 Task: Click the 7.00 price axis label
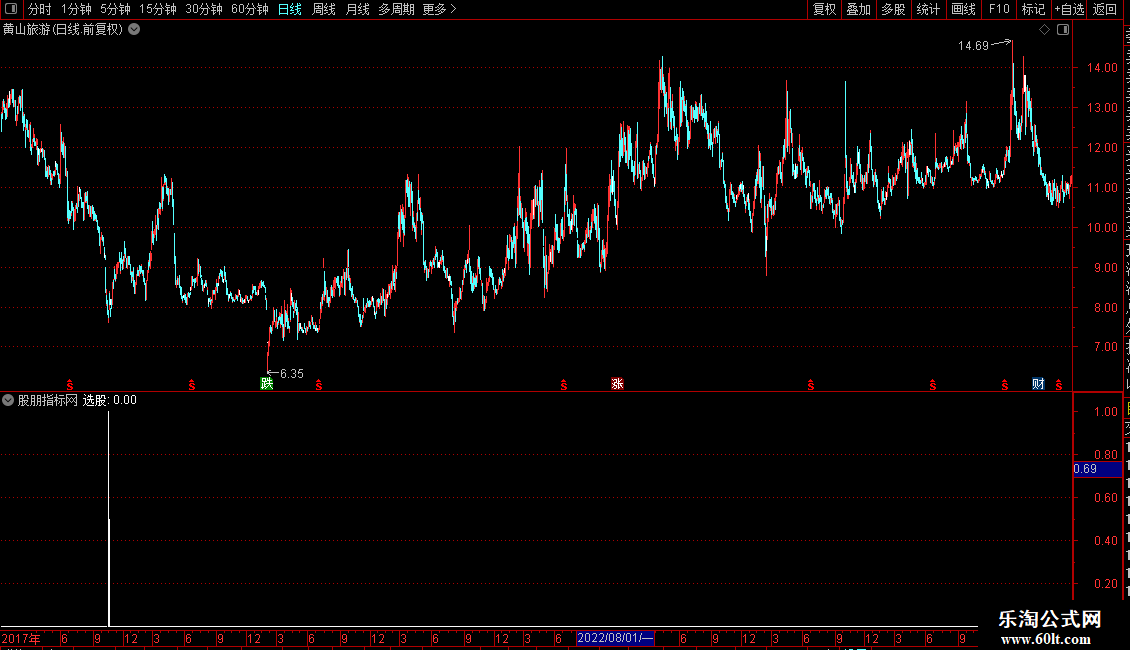click(x=1105, y=347)
